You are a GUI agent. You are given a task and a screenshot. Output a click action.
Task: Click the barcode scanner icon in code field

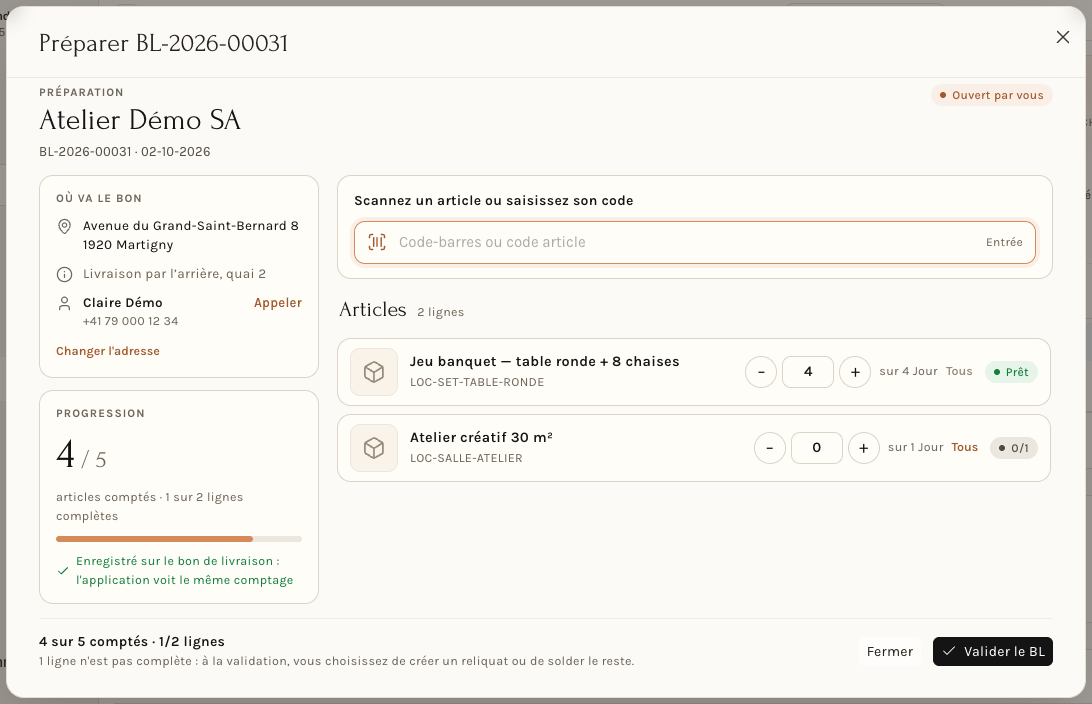click(x=377, y=242)
